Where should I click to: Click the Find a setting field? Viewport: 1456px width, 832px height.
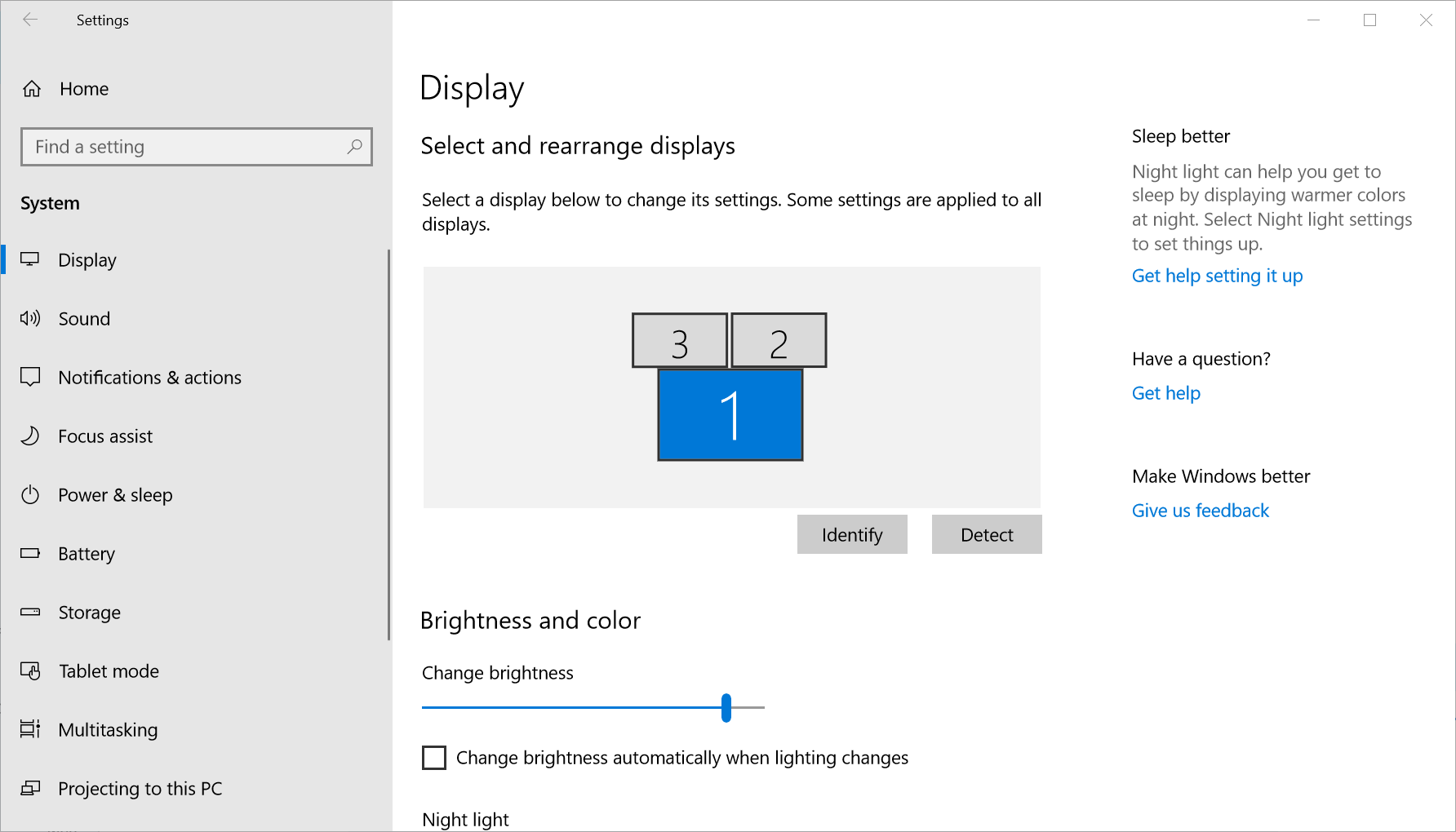click(188, 147)
